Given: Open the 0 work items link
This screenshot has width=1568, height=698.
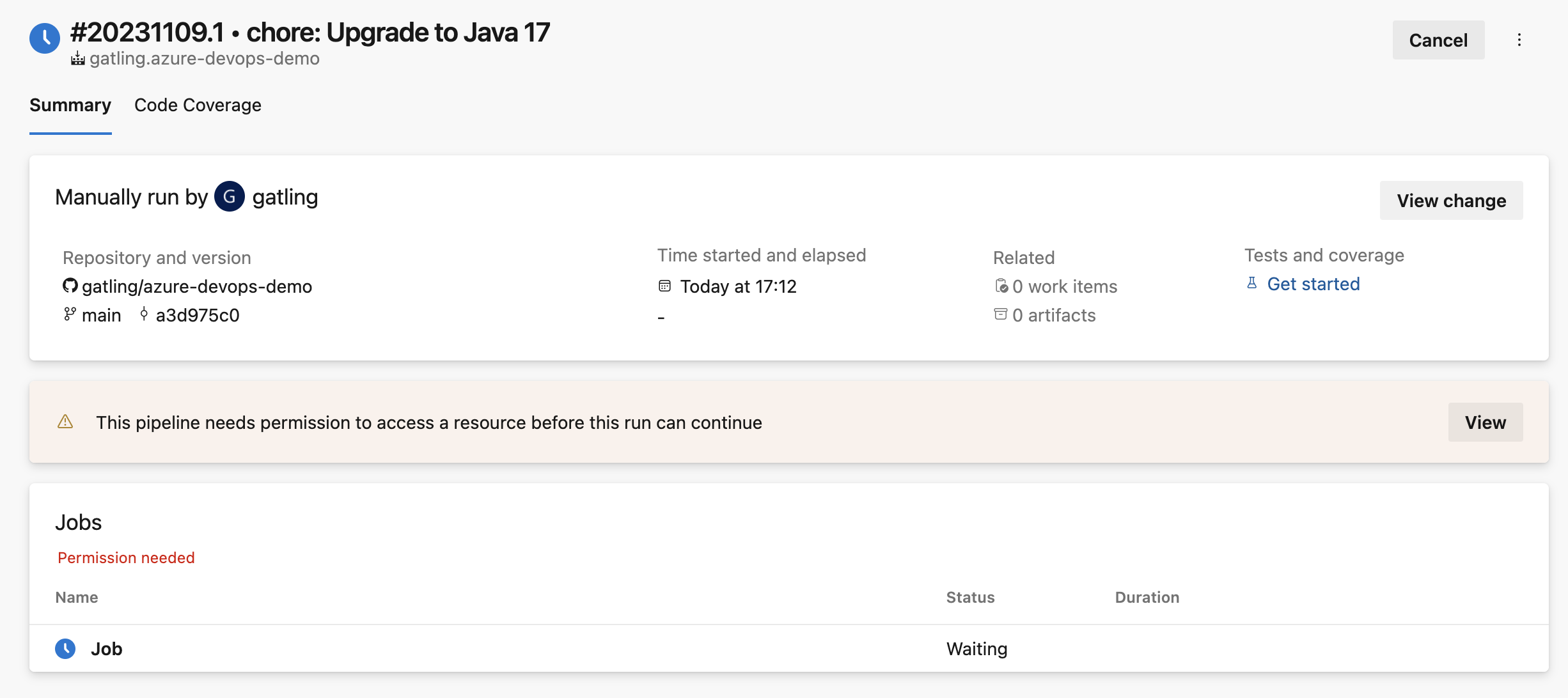Looking at the screenshot, I should [1065, 286].
